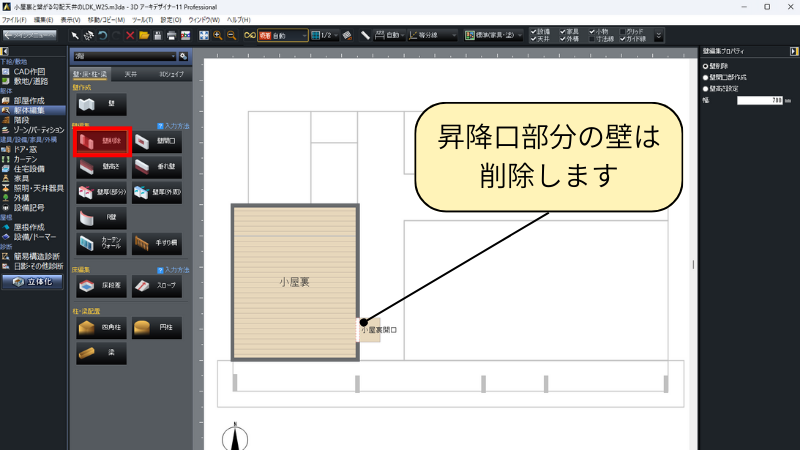Click the print icon in toolbar
This screenshot has width=800, height=450.
tap(172, 35)
